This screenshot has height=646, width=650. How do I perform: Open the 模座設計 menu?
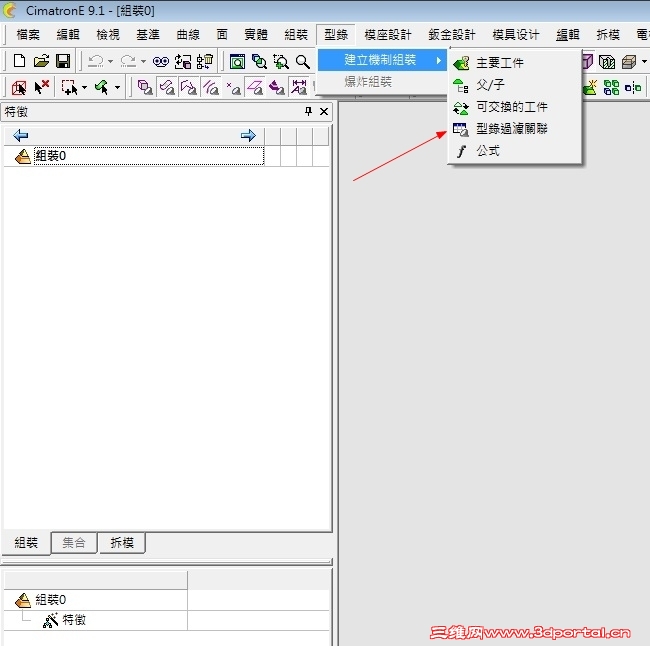point(388,35)
